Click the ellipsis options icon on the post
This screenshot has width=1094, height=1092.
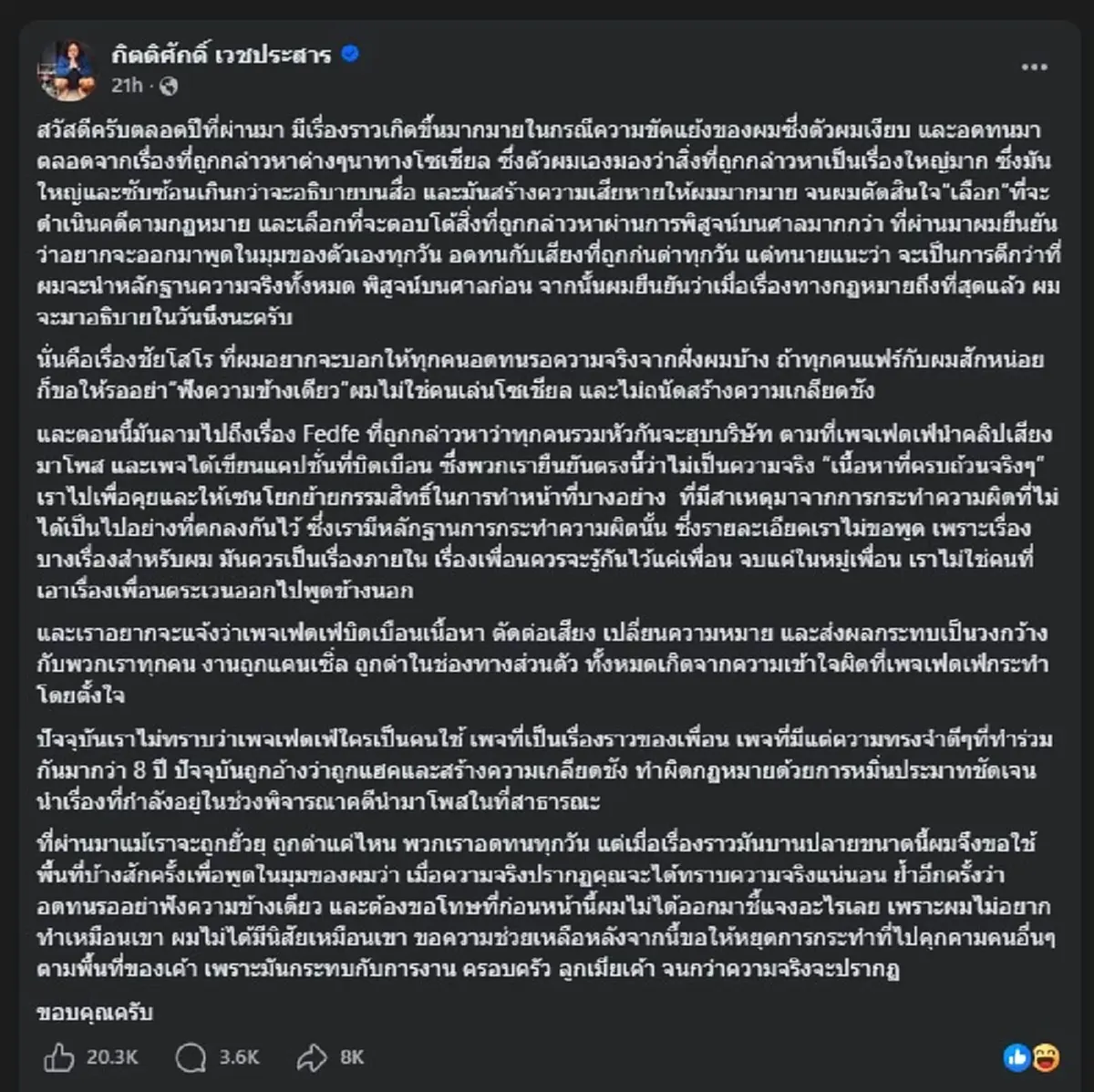pyautogui.click(x=1034, y=66)
